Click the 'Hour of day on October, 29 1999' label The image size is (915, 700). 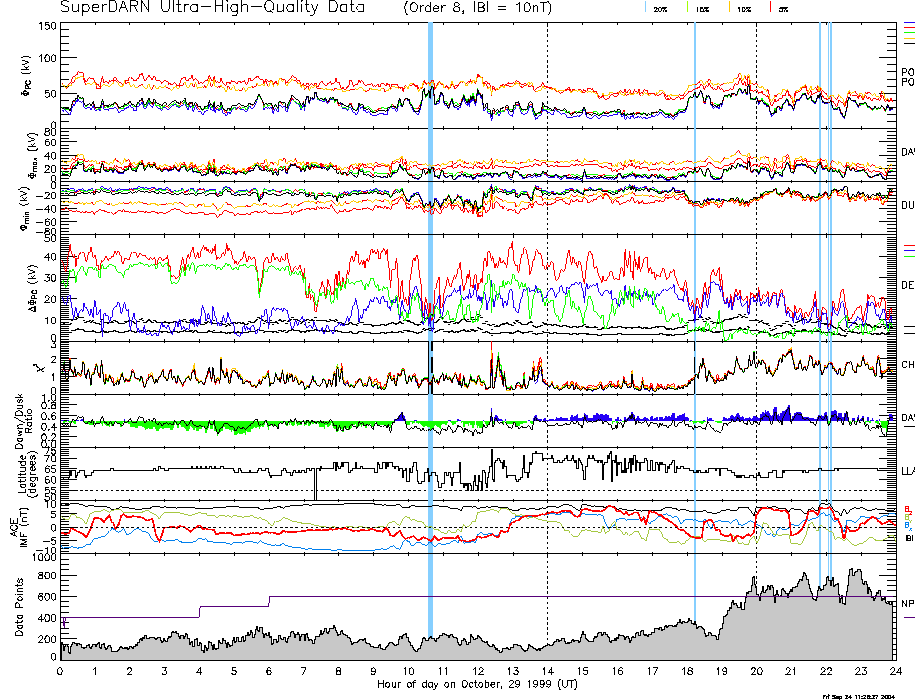[477, 685]
